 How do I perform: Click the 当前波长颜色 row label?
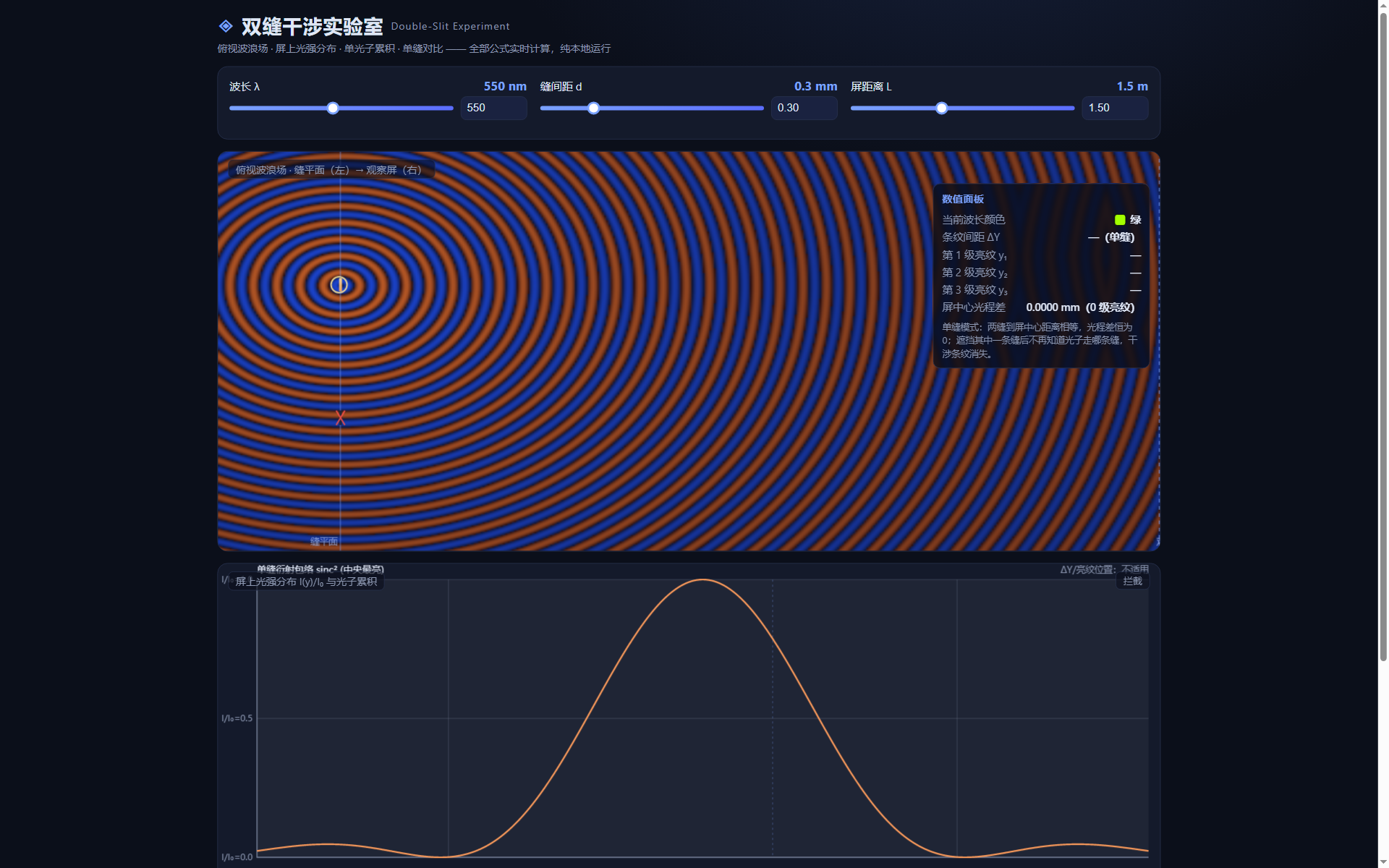tap(973, 220)
